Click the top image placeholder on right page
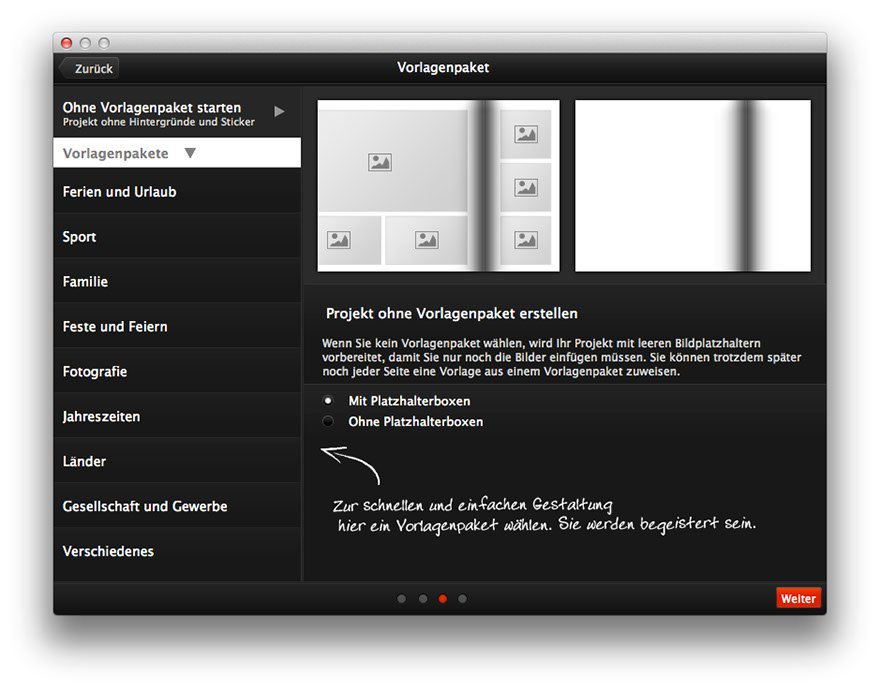Image resolution: width=880 pixels, height=689 pixels. [526, 134]
